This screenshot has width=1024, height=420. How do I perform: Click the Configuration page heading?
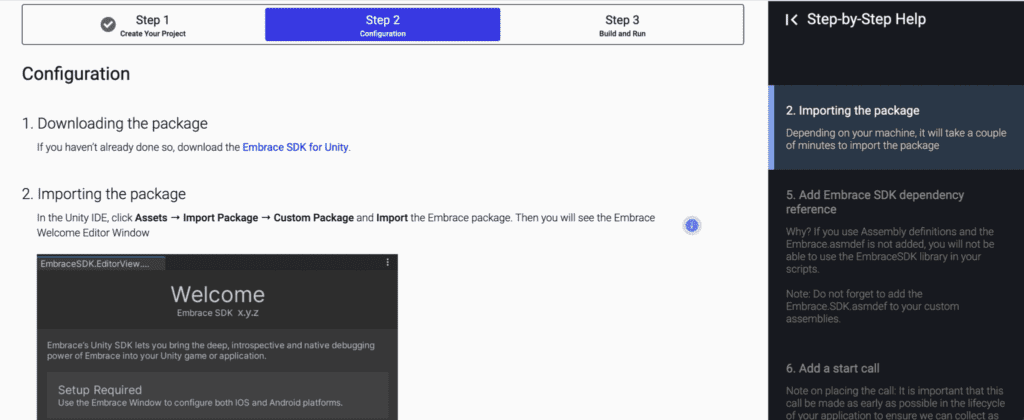[x=76, y=74]
